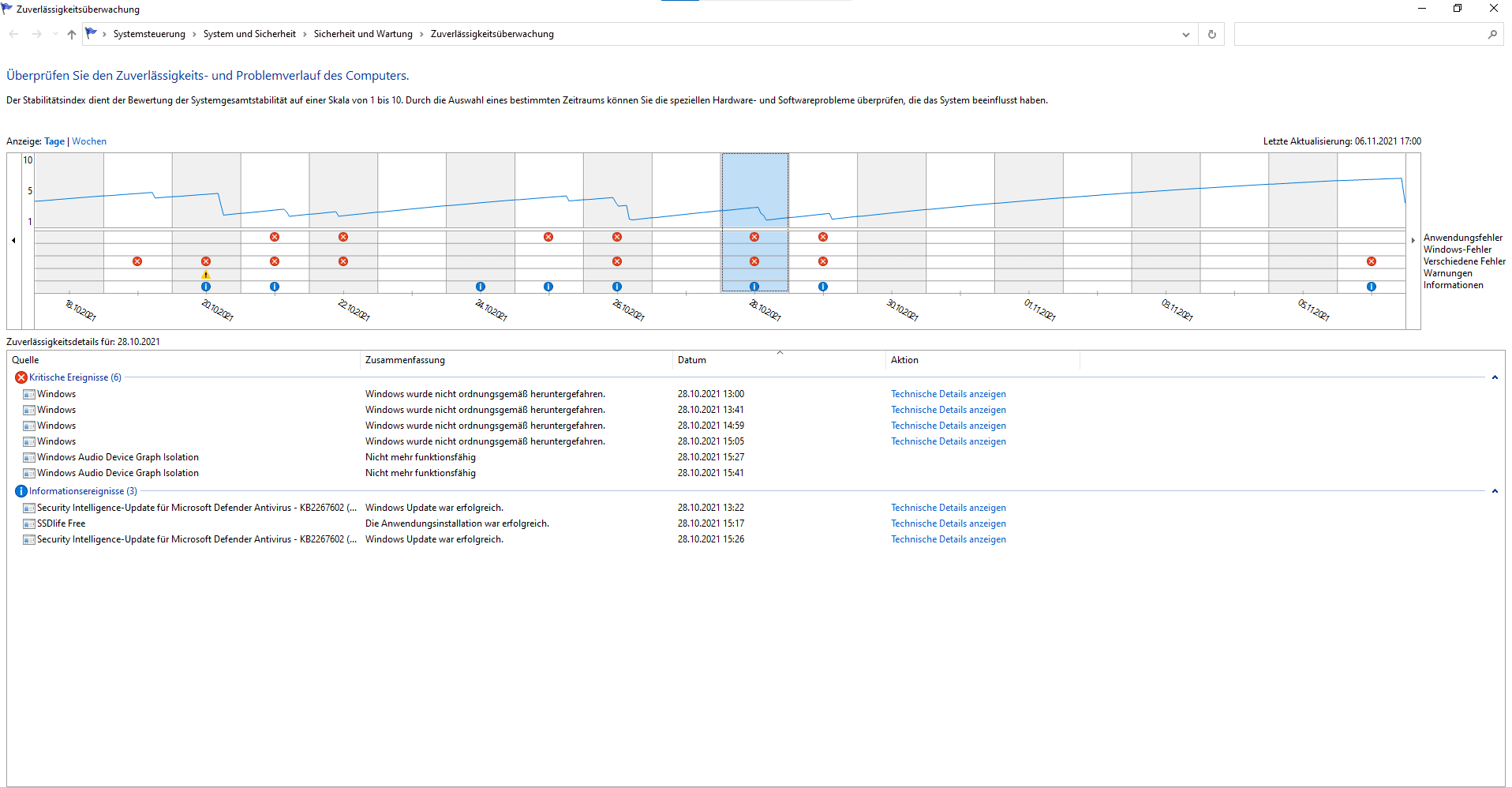
Task: Click yellow warning icon for 20.10.2021
Action: 206,275
